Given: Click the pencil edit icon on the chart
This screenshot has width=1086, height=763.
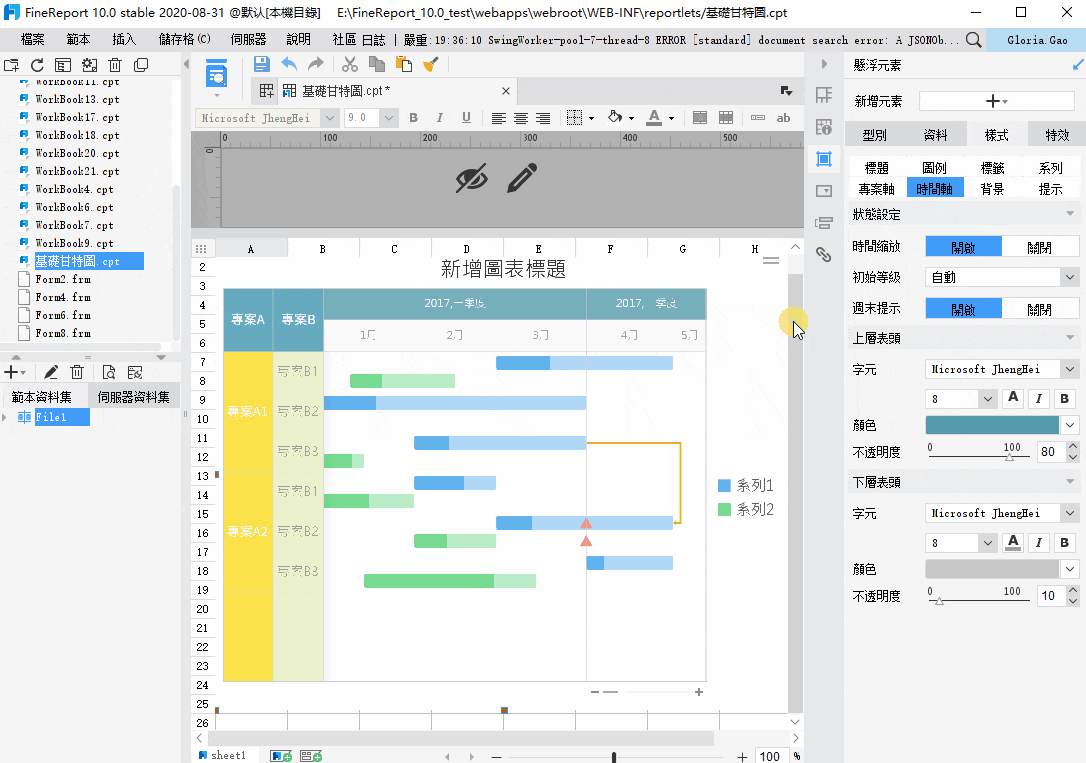Looking at the screenshot, I should tap(522, 178).
